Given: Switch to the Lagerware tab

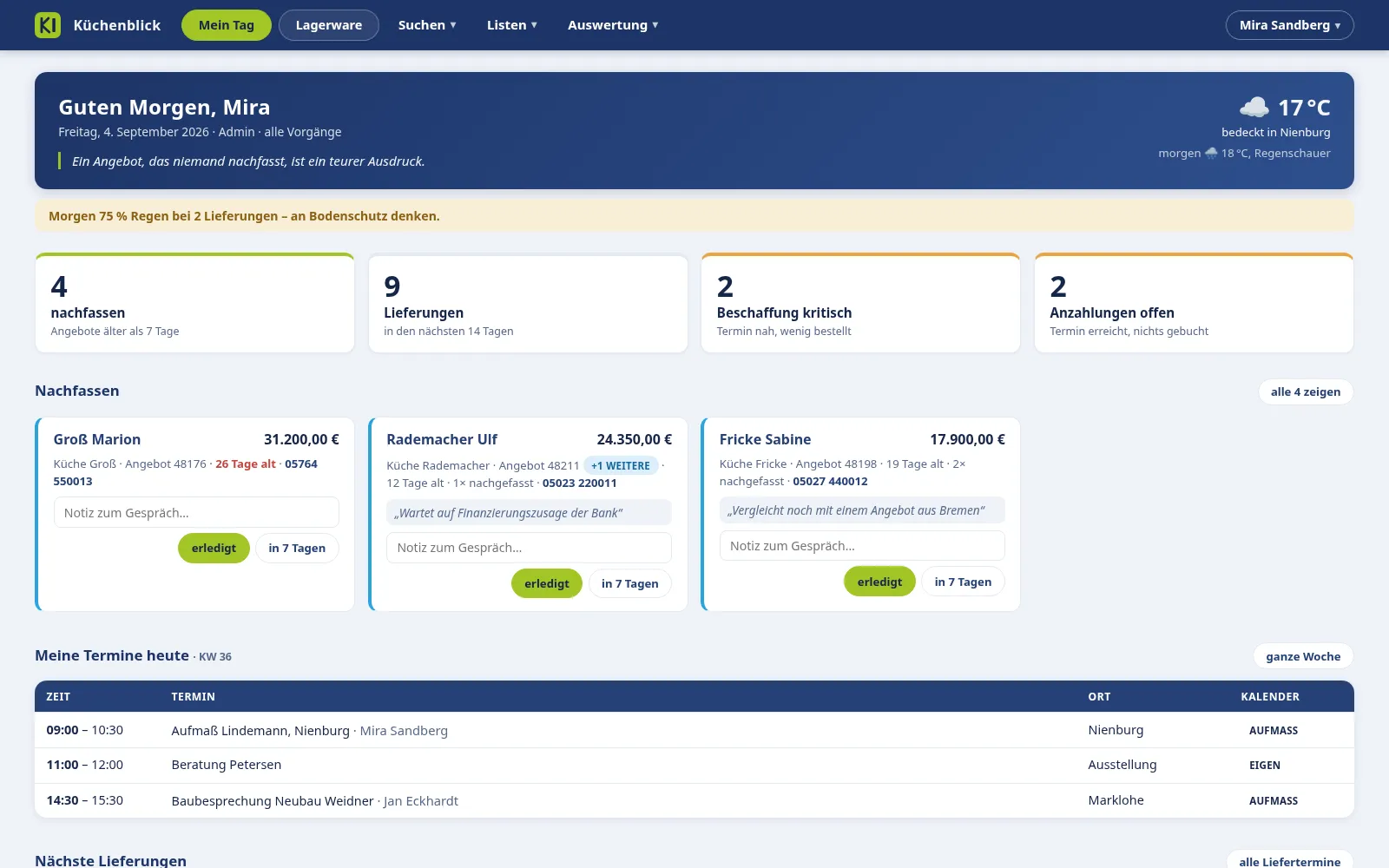Looking at the screenshot, I should (329, 25).
